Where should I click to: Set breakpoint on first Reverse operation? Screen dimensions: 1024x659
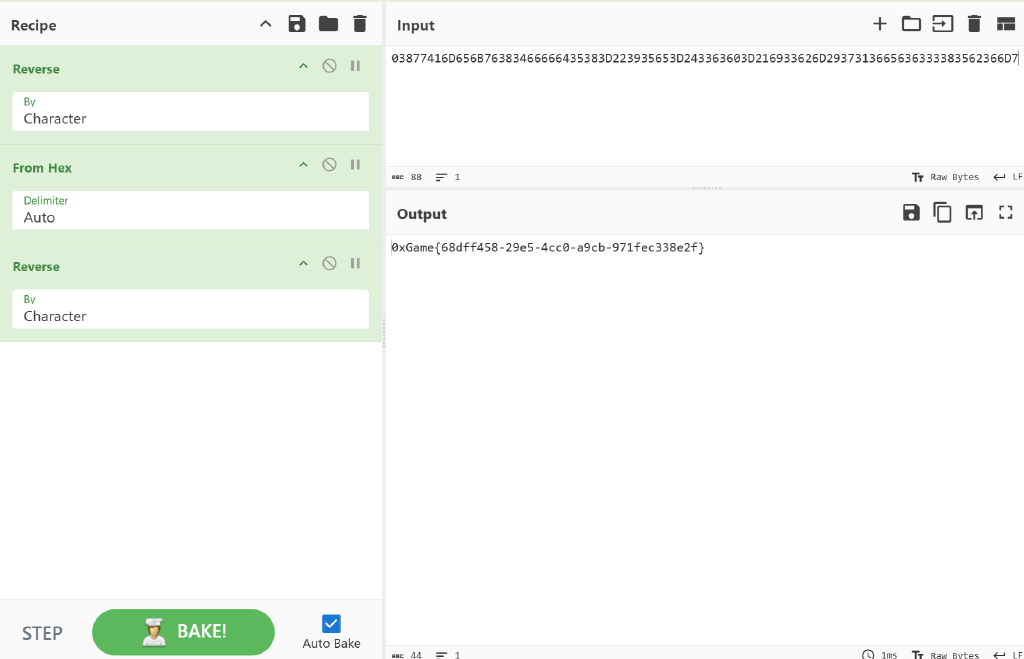click(355, 66)
